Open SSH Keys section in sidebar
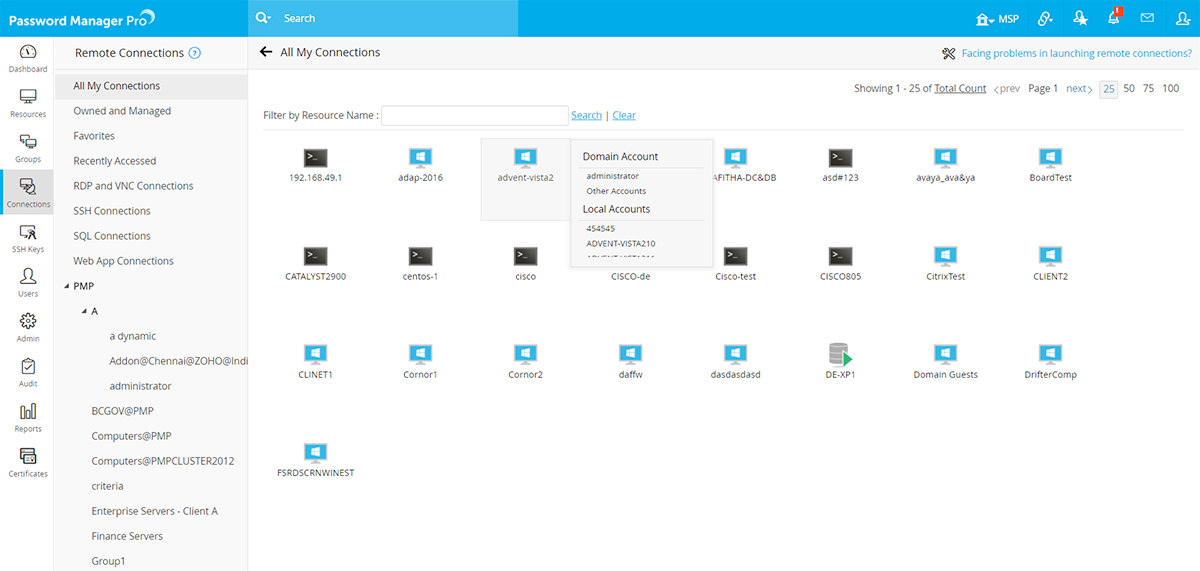1200x571 pixels. tap(27, 239)
